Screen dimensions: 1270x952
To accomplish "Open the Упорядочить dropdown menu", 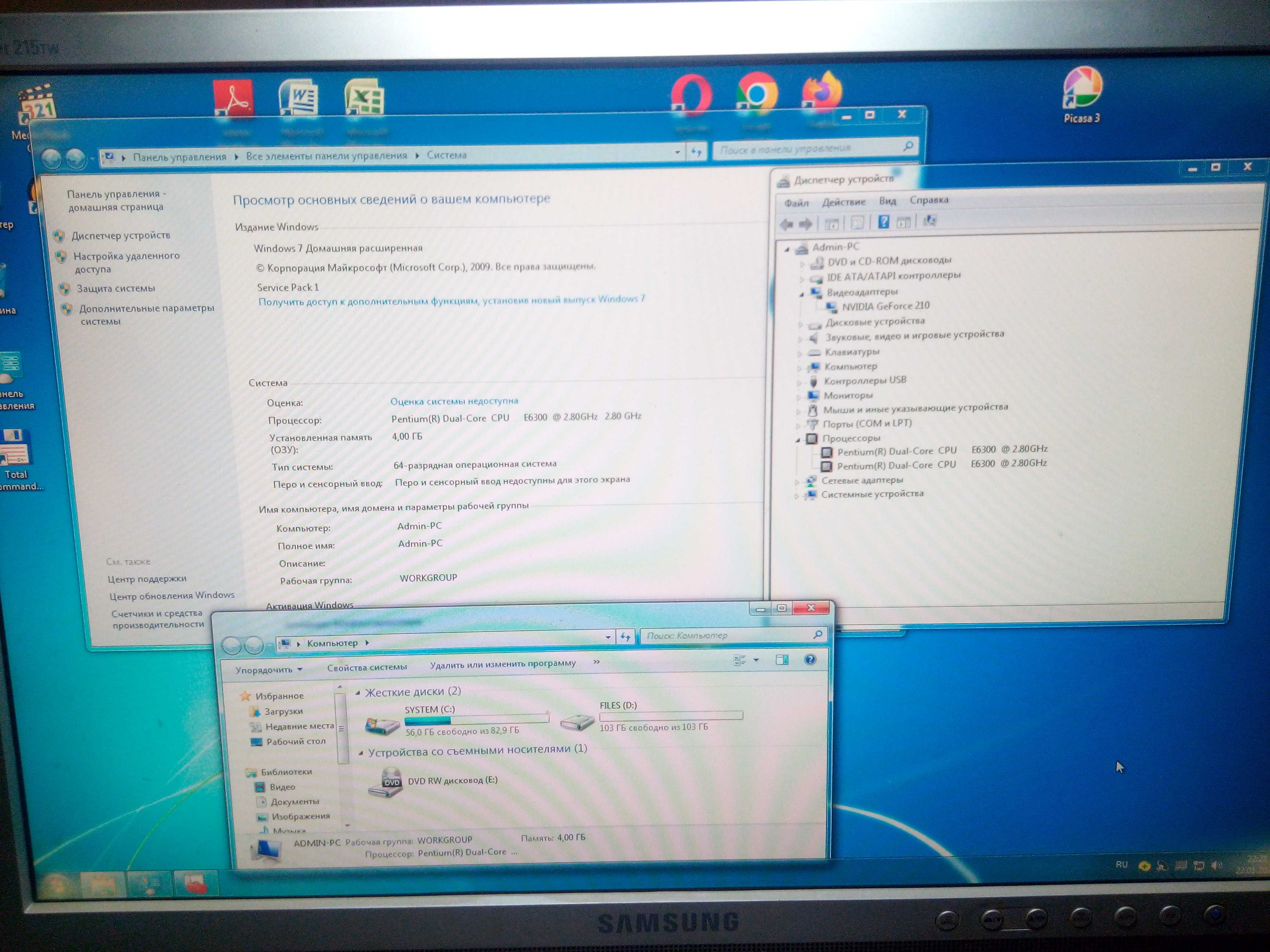I will [268, 670].
